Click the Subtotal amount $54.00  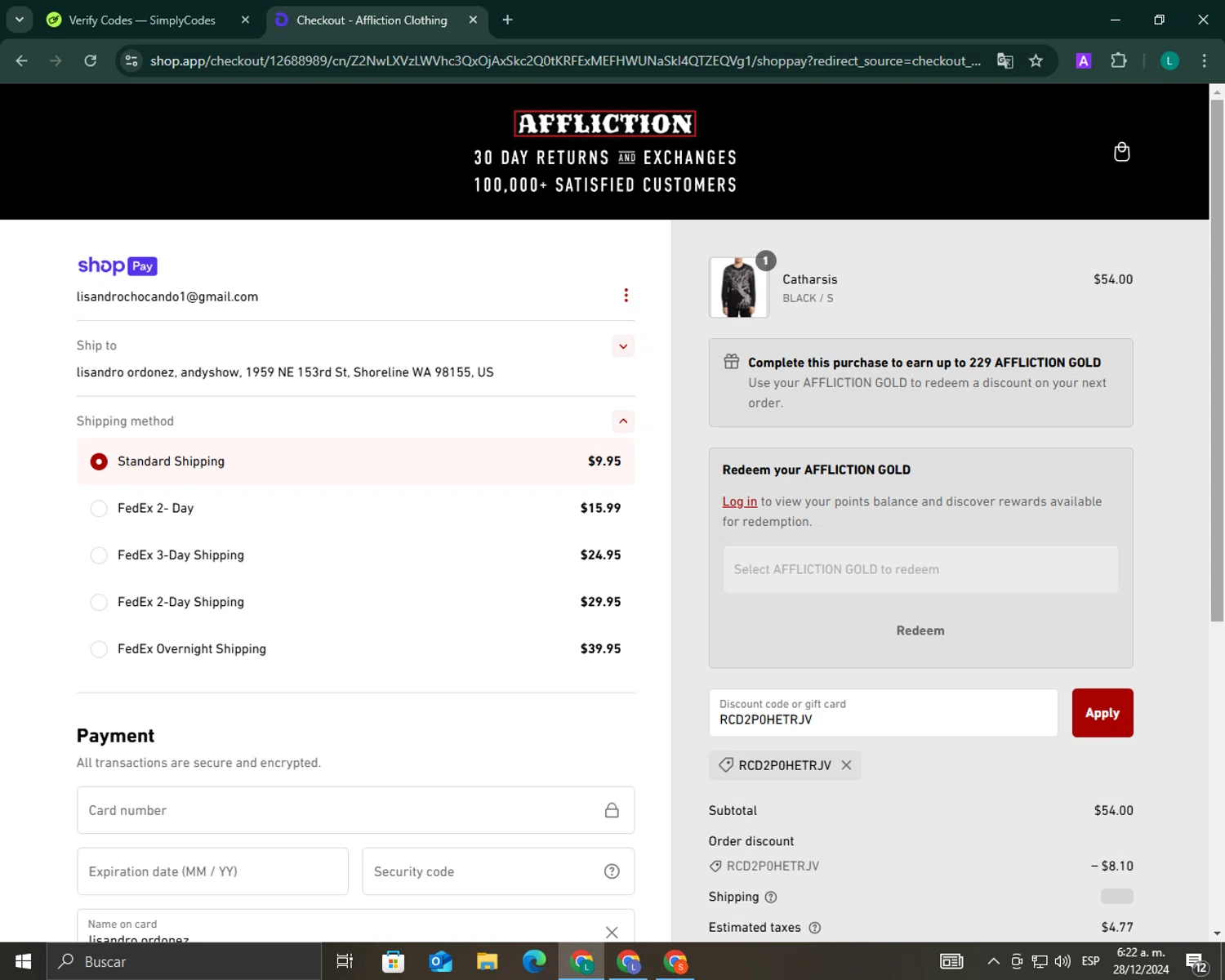point(1113,811)
